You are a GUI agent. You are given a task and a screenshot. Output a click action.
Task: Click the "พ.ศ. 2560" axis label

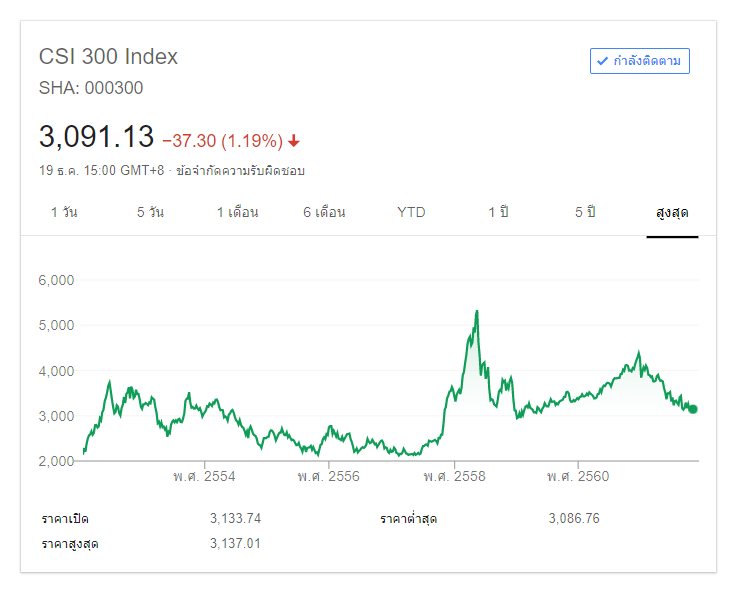tap(578, 476)
